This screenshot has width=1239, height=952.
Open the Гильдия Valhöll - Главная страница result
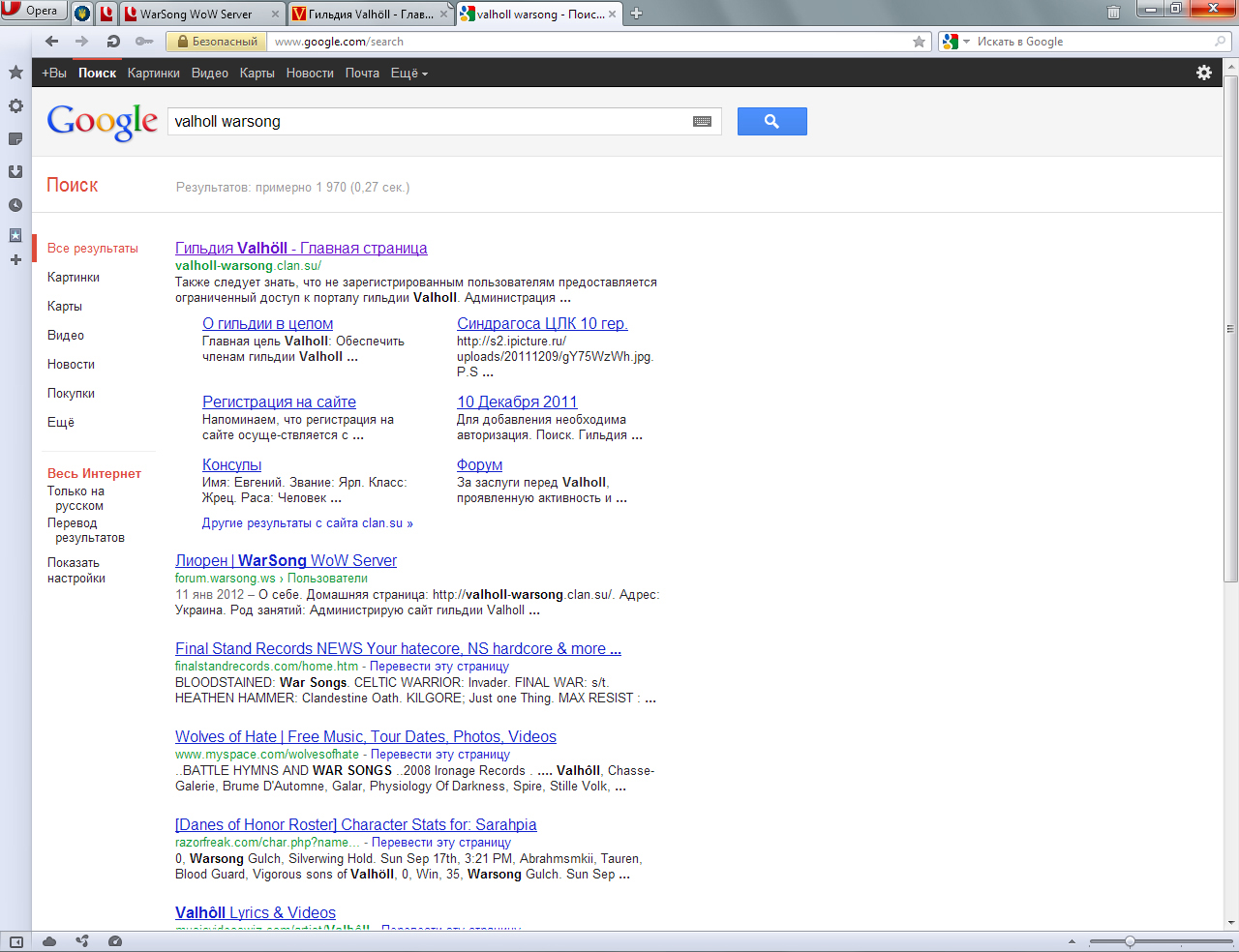click(301, 249)
